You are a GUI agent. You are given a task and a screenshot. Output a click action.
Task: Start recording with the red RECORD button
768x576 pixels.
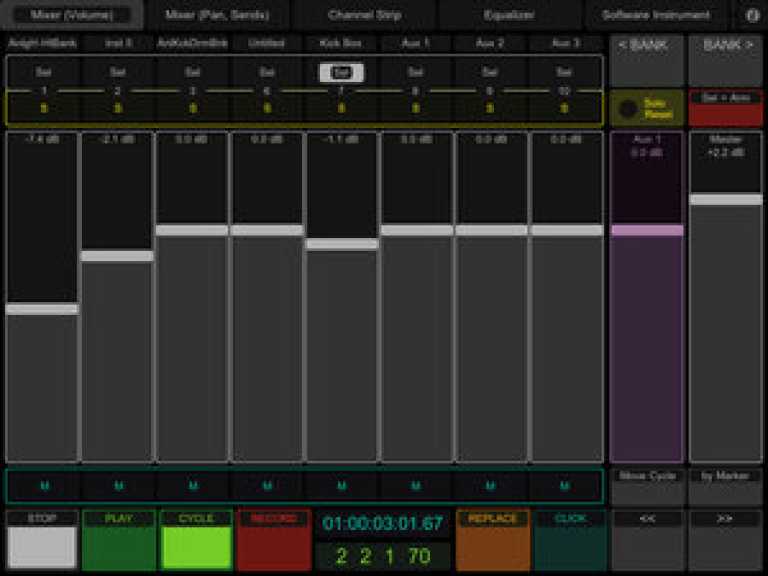pyautogui.click(x=274, y=540)
